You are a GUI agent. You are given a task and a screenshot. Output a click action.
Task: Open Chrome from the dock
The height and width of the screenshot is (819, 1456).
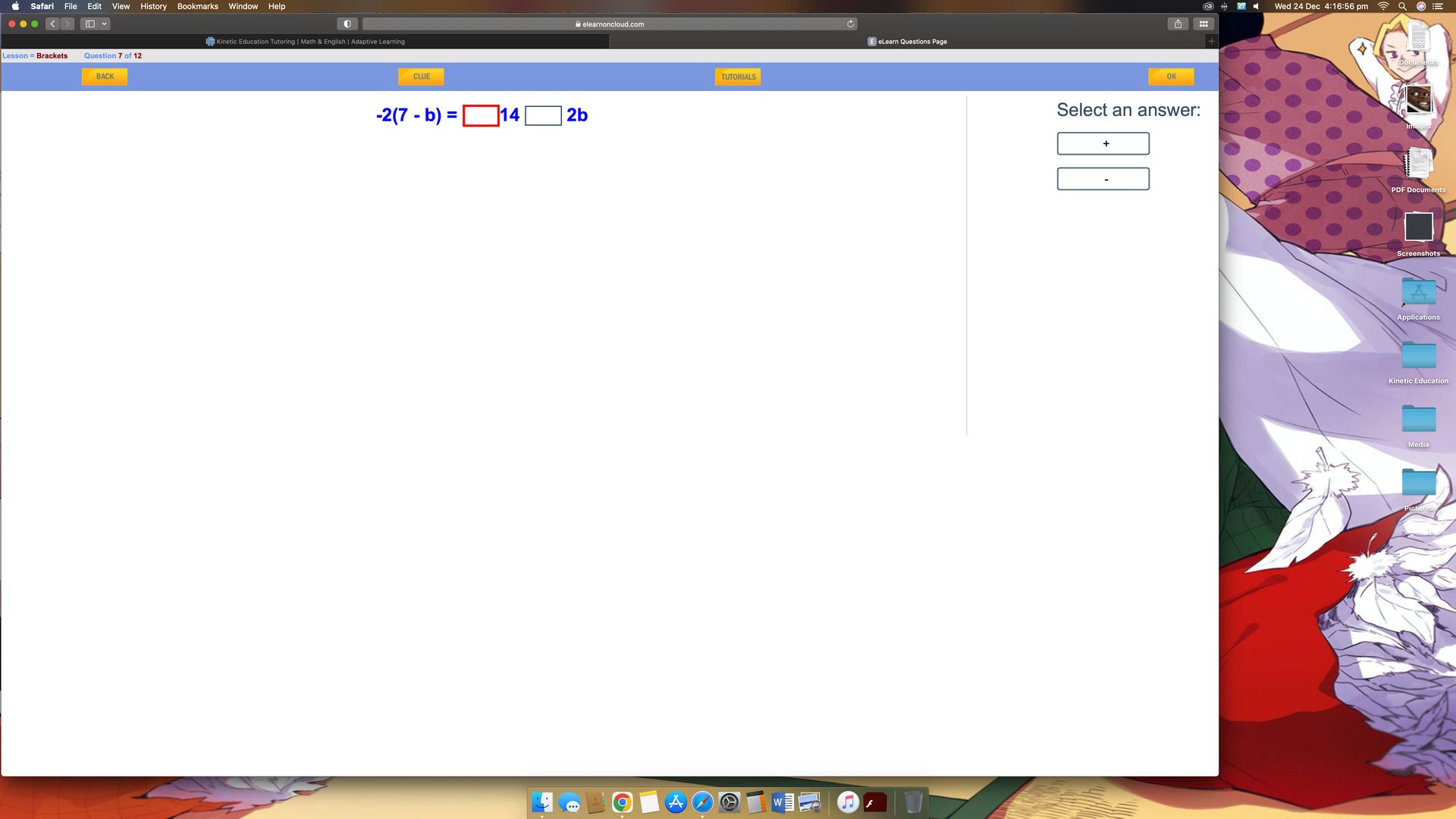[x=622, y=802]
